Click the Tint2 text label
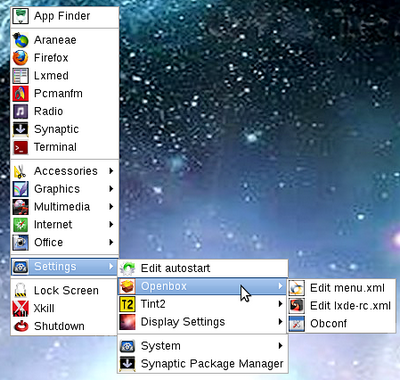400x380 pixels. [x=153, y=304]
